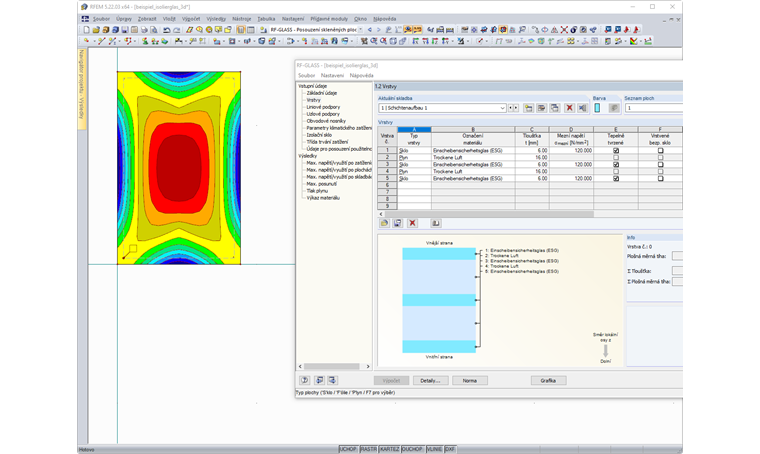This screenshot has height=454, width=760.
Task: Click the navigator tree horizontal scrollbar
Action: (332, 366)
